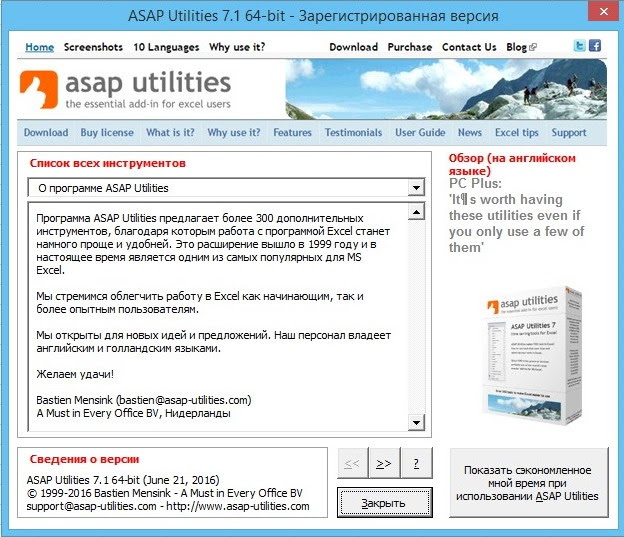Click the 'Сведения о версии' heading
The width and height of the screenshot is (624, 537).
pyautogui.click(x=84, y=459)
